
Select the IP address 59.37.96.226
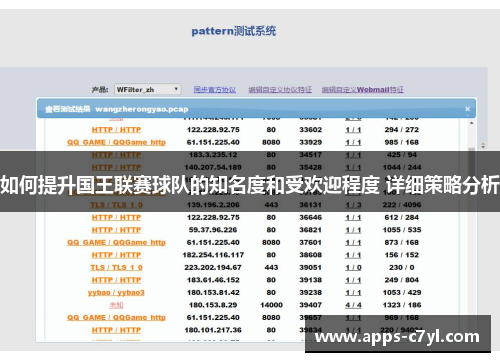(x=213, y=230)
